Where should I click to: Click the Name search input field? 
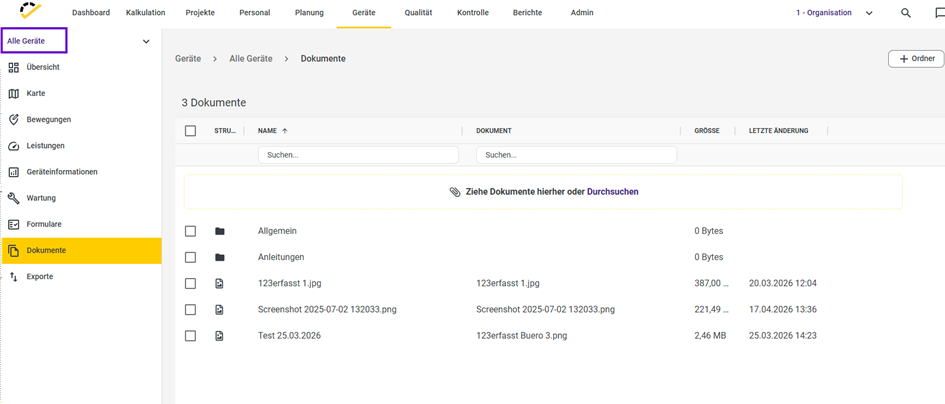pos(358,155)
